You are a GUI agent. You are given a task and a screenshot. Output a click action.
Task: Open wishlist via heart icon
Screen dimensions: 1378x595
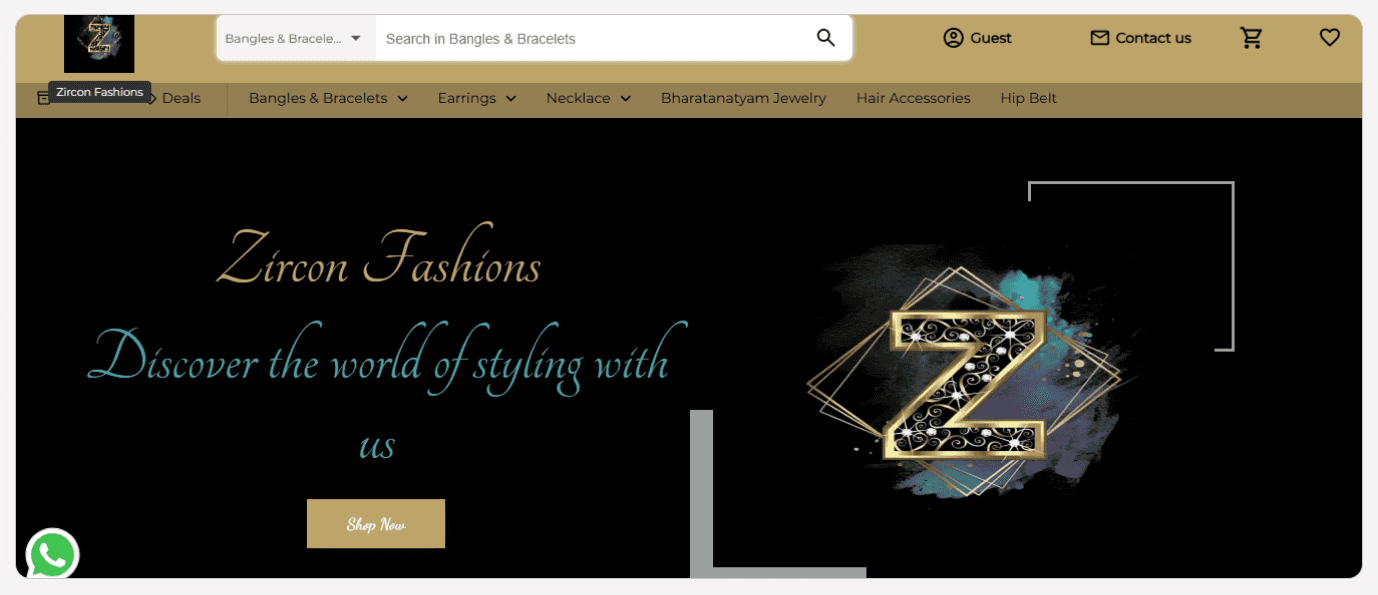tap(1329, 38)
